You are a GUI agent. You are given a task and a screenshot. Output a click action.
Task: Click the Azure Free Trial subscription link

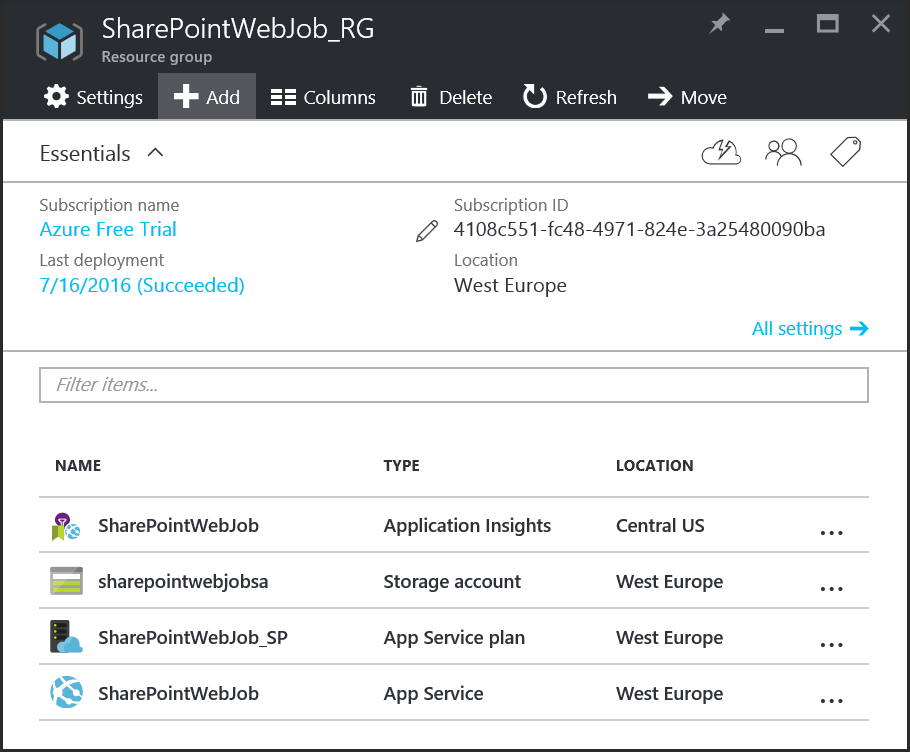tap(107, 229)
